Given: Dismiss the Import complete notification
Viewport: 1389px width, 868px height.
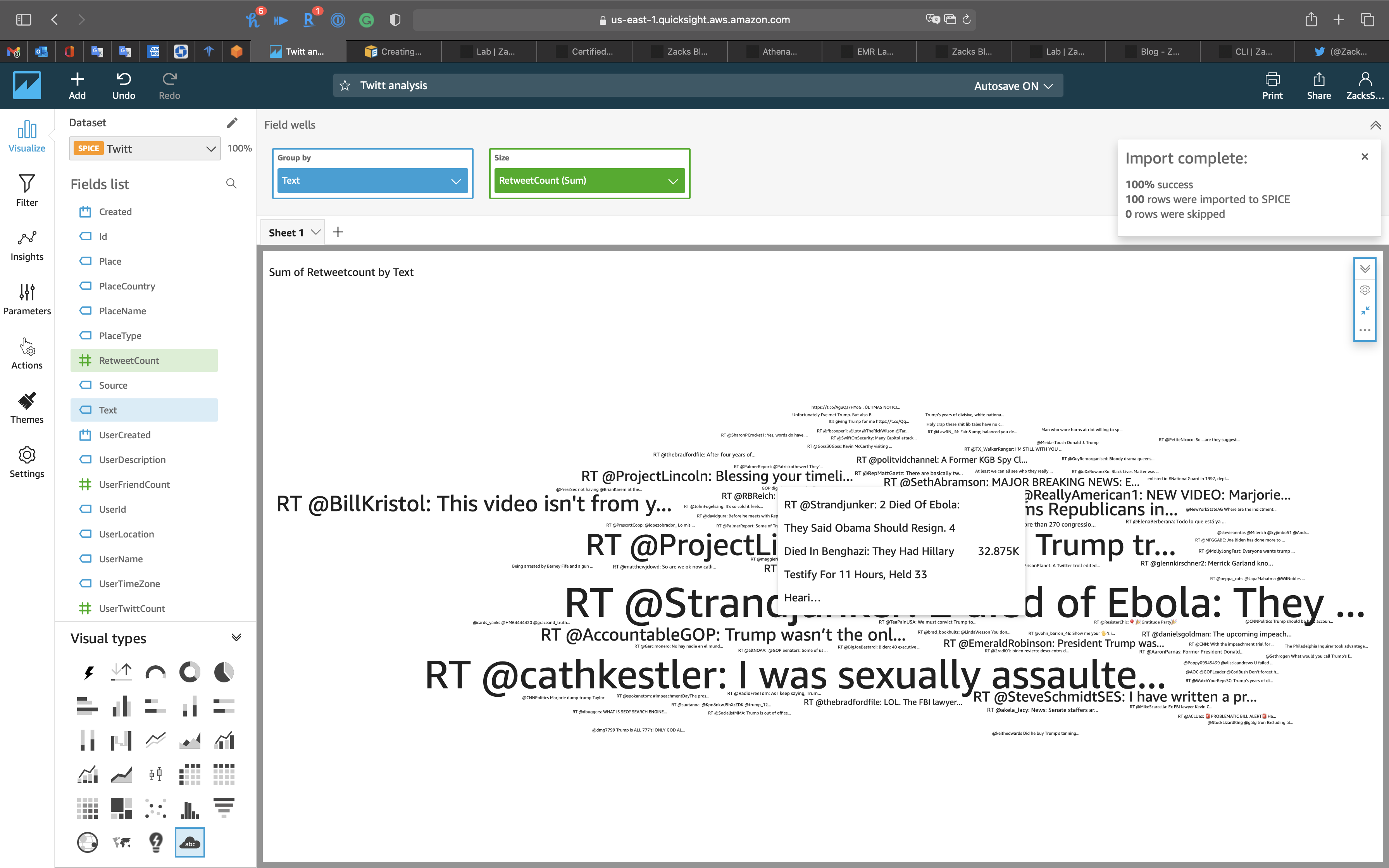Looking at the screenshot, I should pos(1365,157).
